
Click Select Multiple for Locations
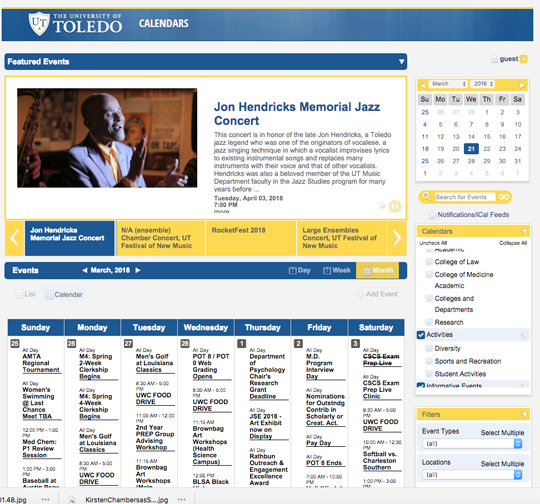point(502,464)
